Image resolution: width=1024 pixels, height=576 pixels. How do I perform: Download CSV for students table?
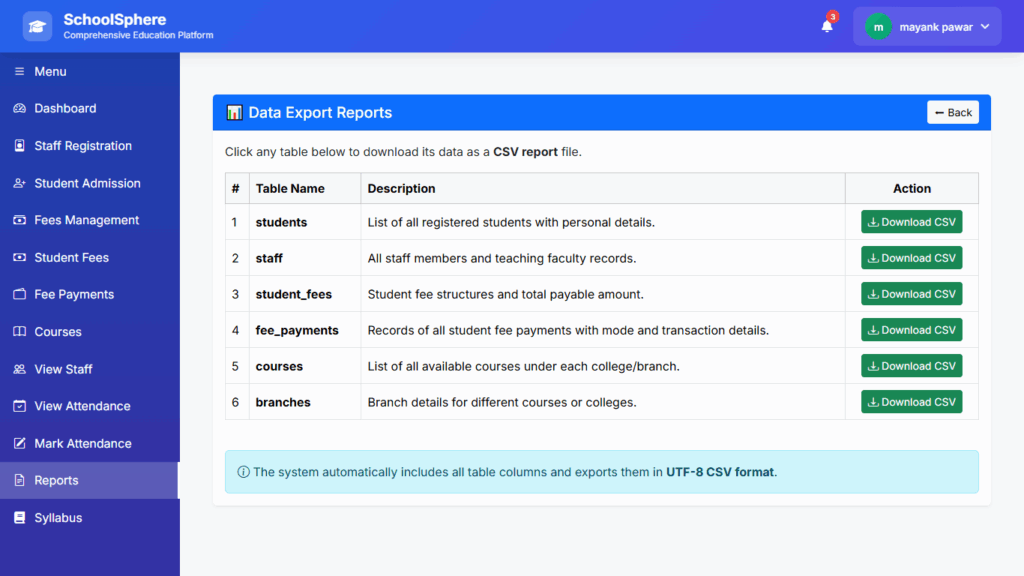tap(911, 222)
